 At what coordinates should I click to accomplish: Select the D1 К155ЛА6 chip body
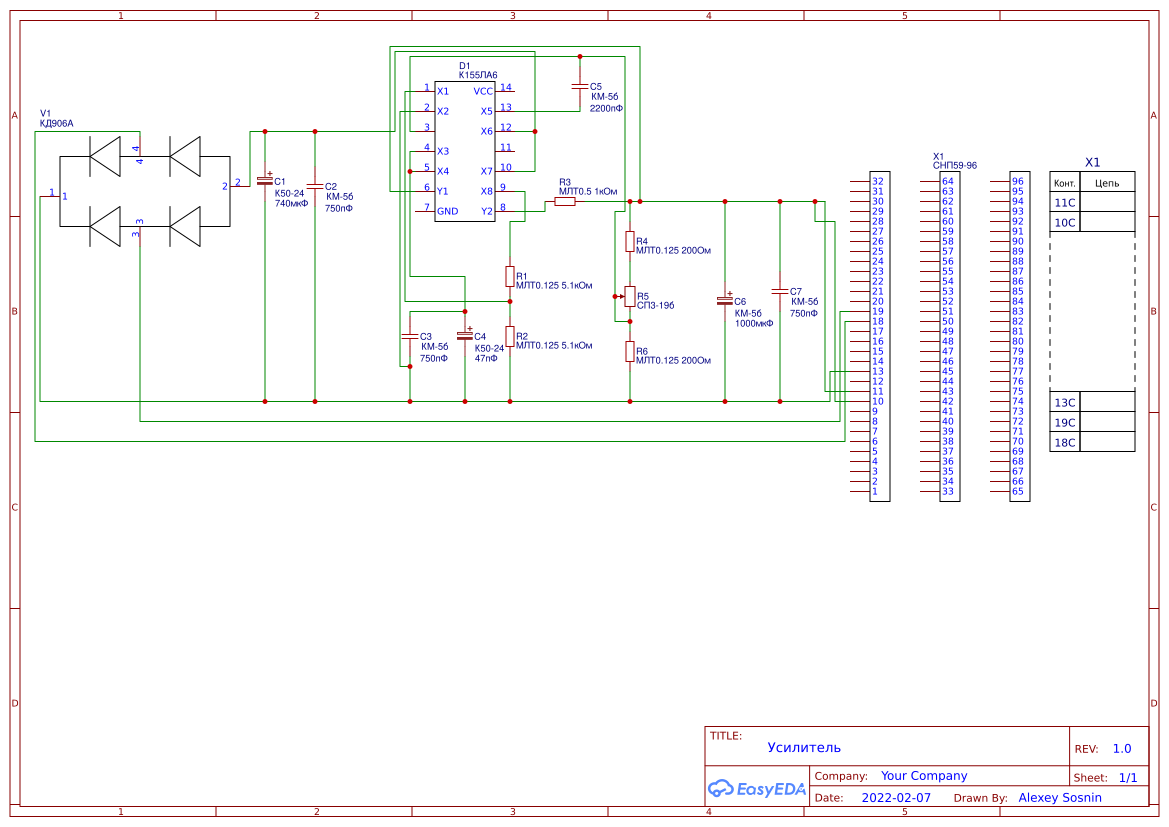(465, 151)
